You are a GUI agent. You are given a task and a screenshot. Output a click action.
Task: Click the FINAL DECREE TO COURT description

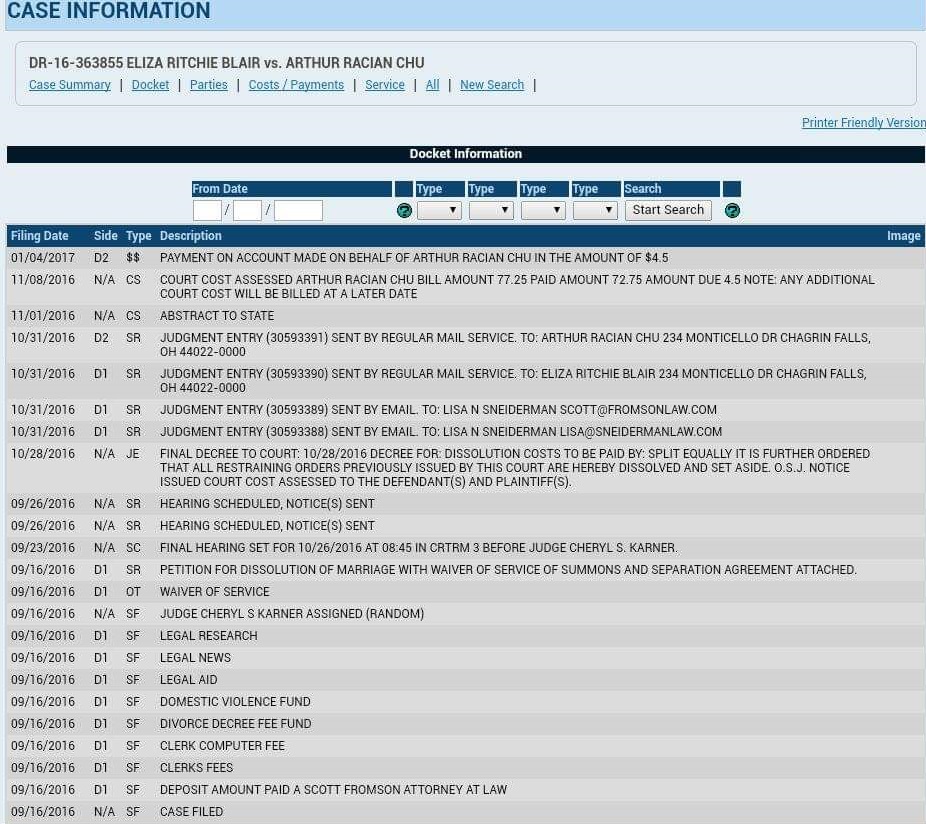[x=515, y=468]
